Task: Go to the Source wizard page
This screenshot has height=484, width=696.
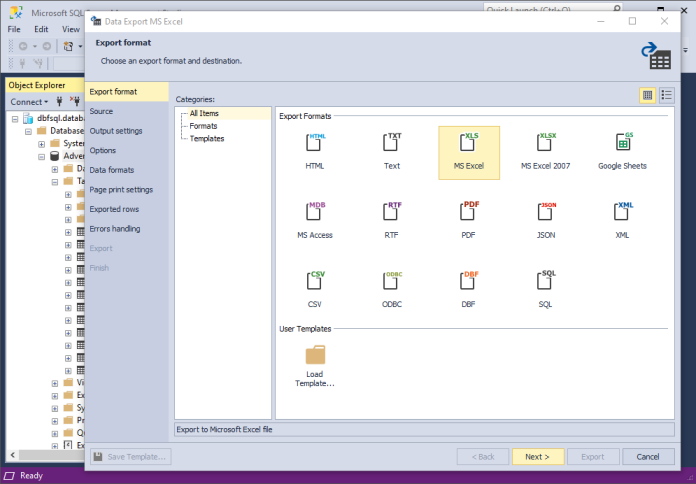Action: pyautogui.click(x=127, y=111)
